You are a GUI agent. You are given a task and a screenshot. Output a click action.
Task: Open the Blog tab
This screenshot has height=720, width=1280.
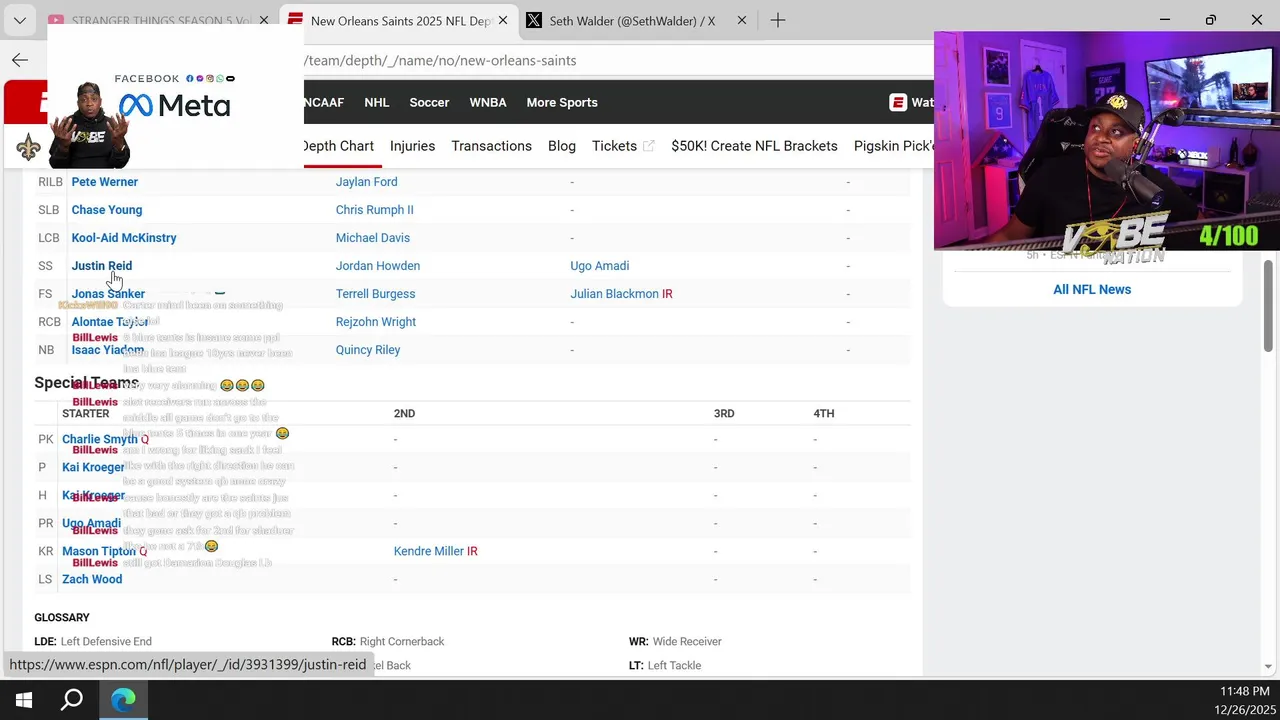(x=562, y=146)
